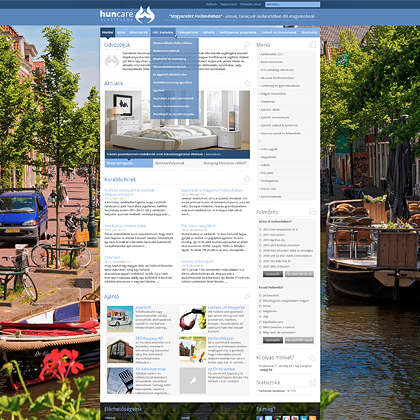Select 'Kicsit' in the second poll
Image resolution: width=420 pixels, height=420 pixels.
pos(260,306)
